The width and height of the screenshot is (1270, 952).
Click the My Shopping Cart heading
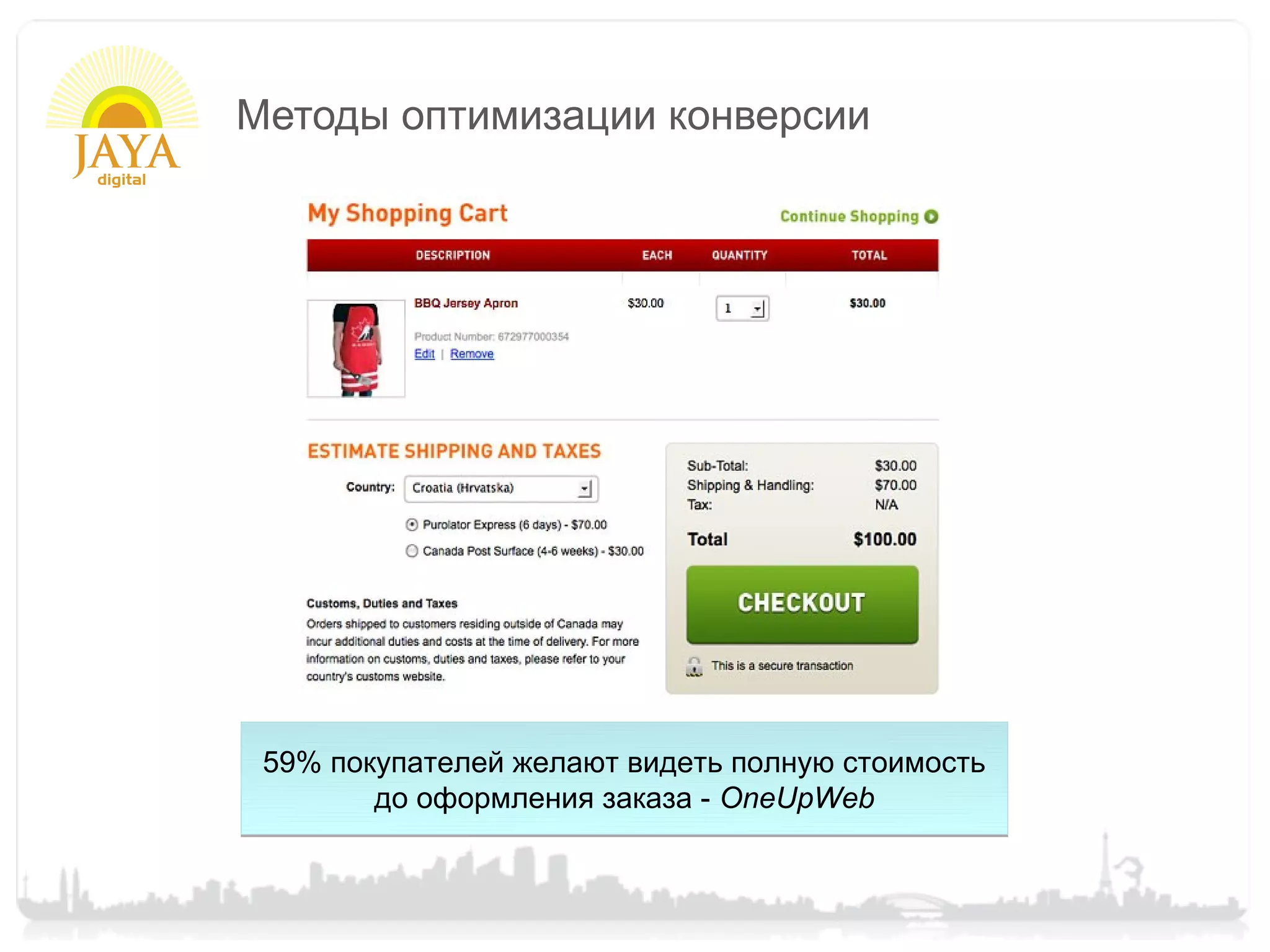tap(407, 213)
